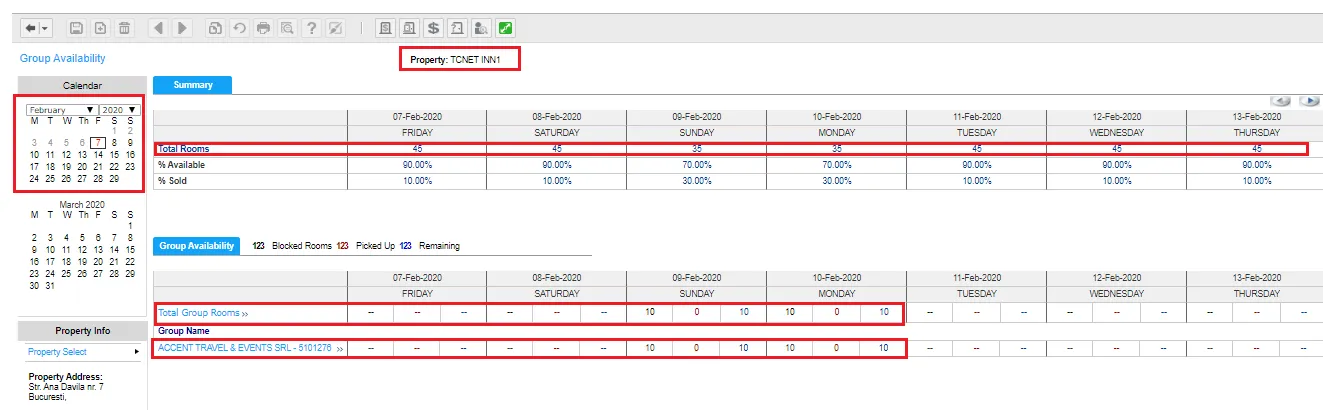
Task: Switch to the Summary tab
Action: (x=192, y=85)
